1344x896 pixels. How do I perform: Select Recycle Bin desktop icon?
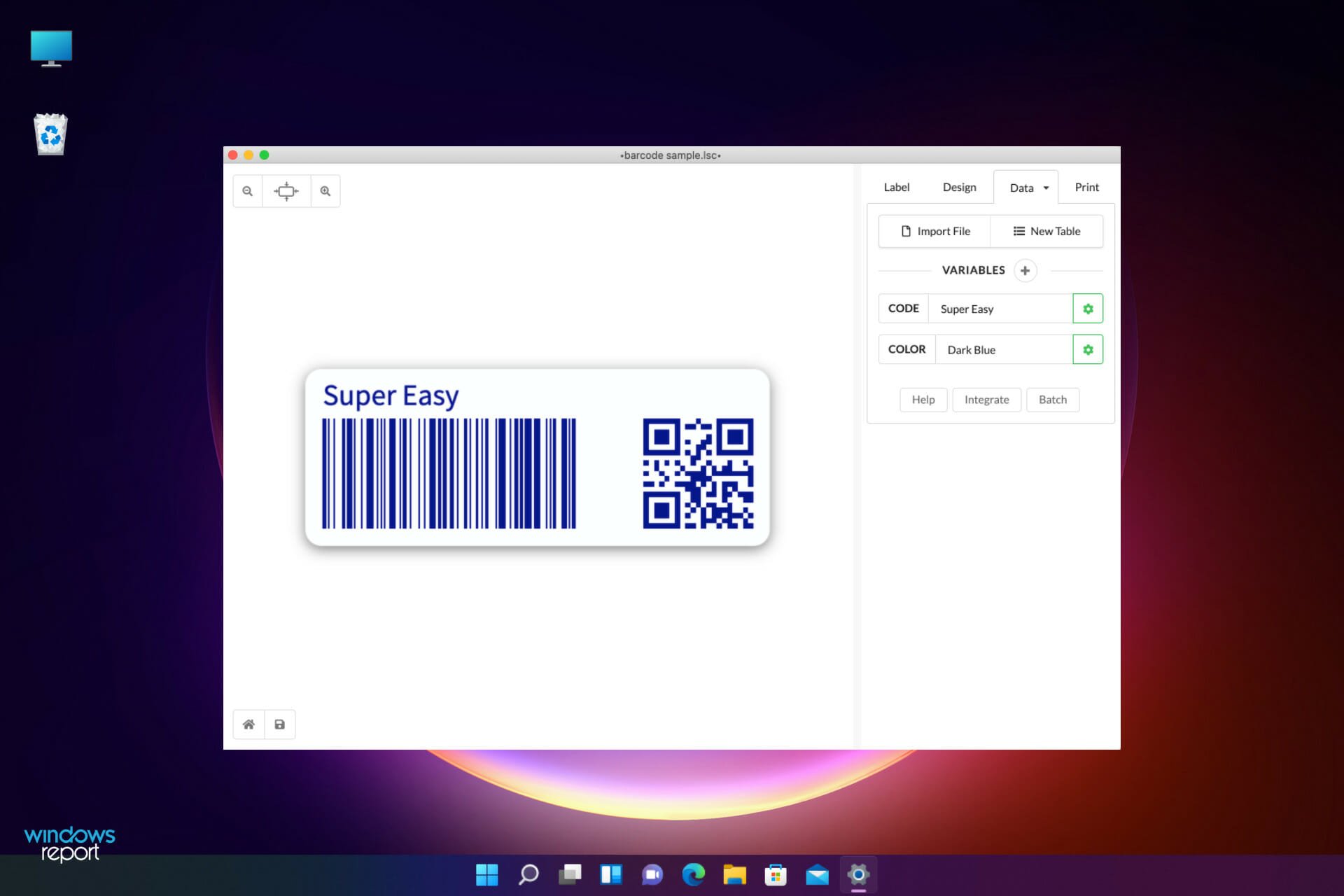click(x=51, y=134)
